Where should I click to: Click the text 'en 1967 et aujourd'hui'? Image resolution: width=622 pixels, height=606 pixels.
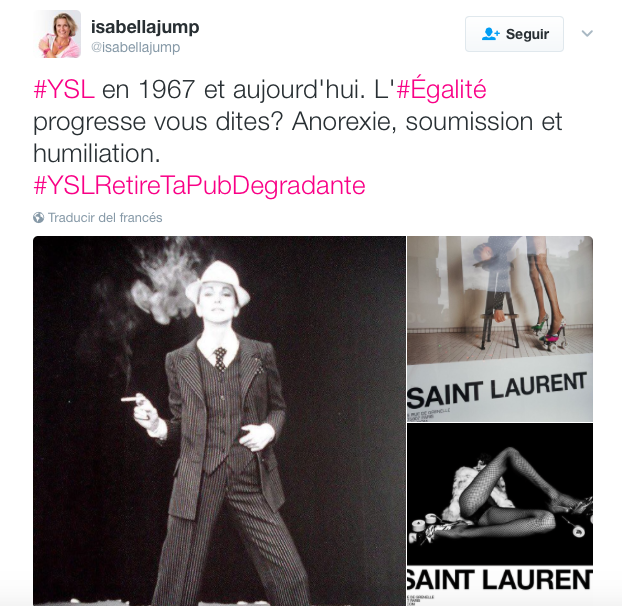pos(233,89)
